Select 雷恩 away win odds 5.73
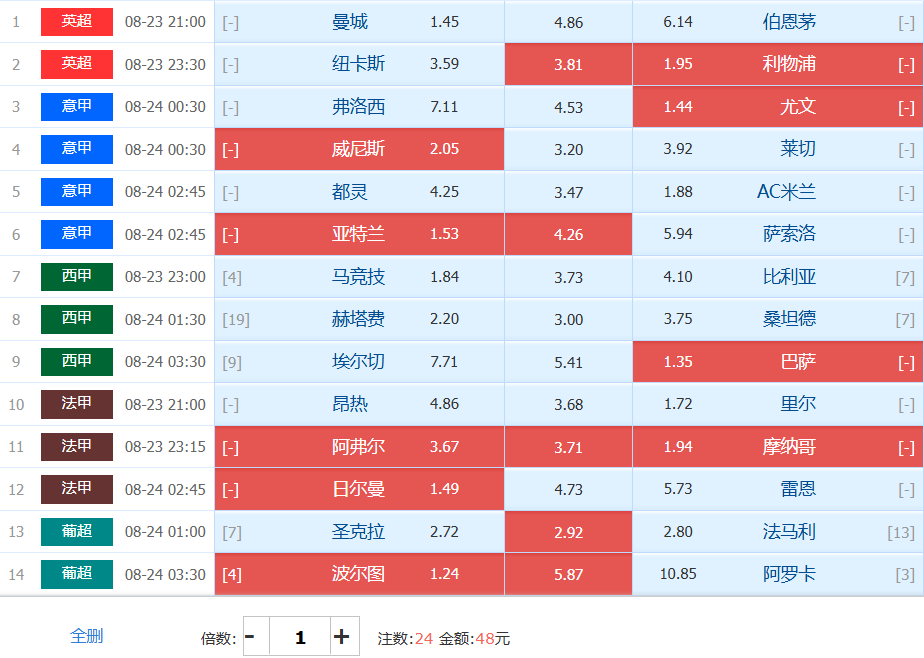The height and width of the screenshot is (658, 924). (x=778, y=489)
